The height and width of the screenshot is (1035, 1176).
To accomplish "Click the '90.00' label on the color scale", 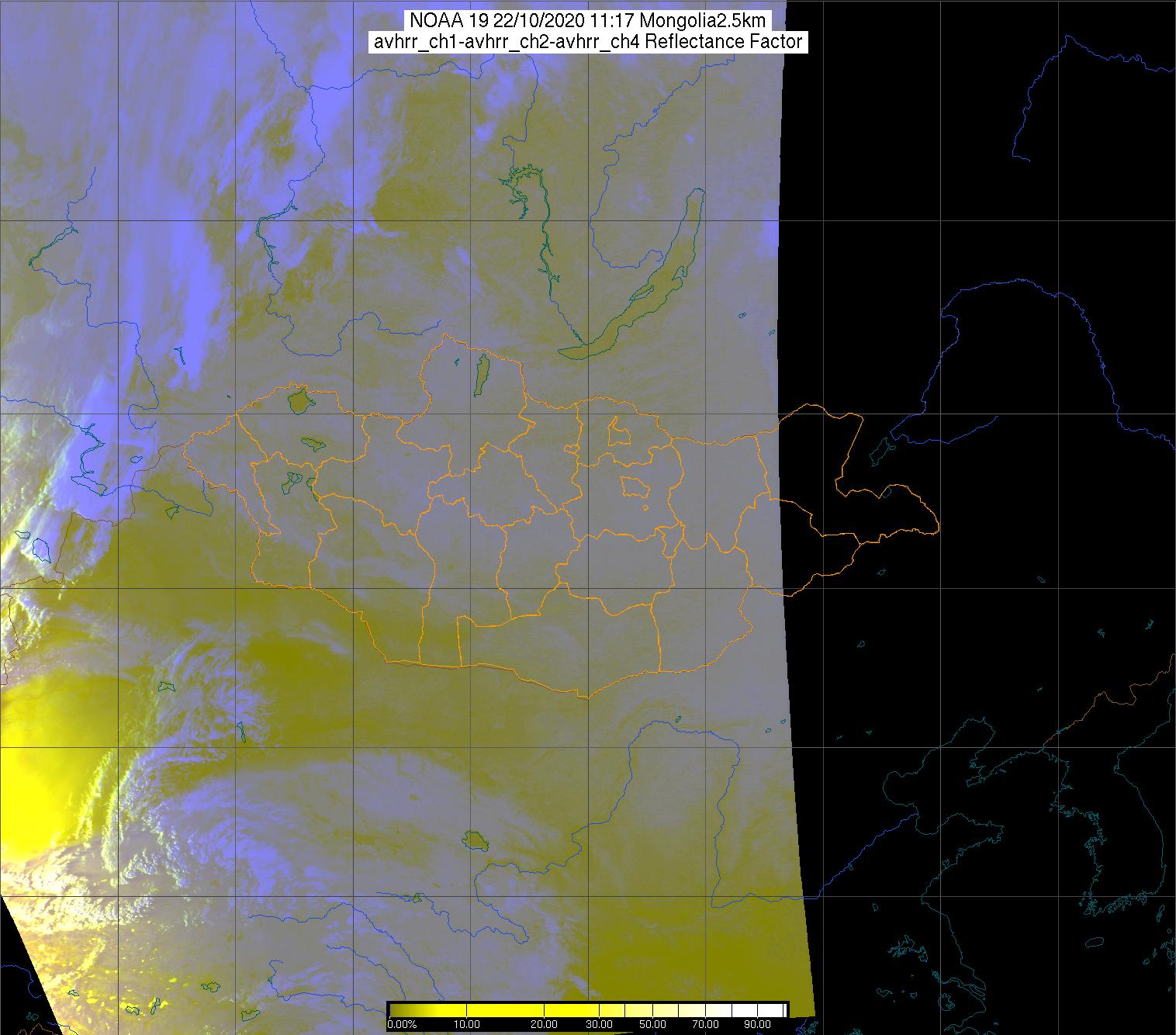I will point(757,1024).
